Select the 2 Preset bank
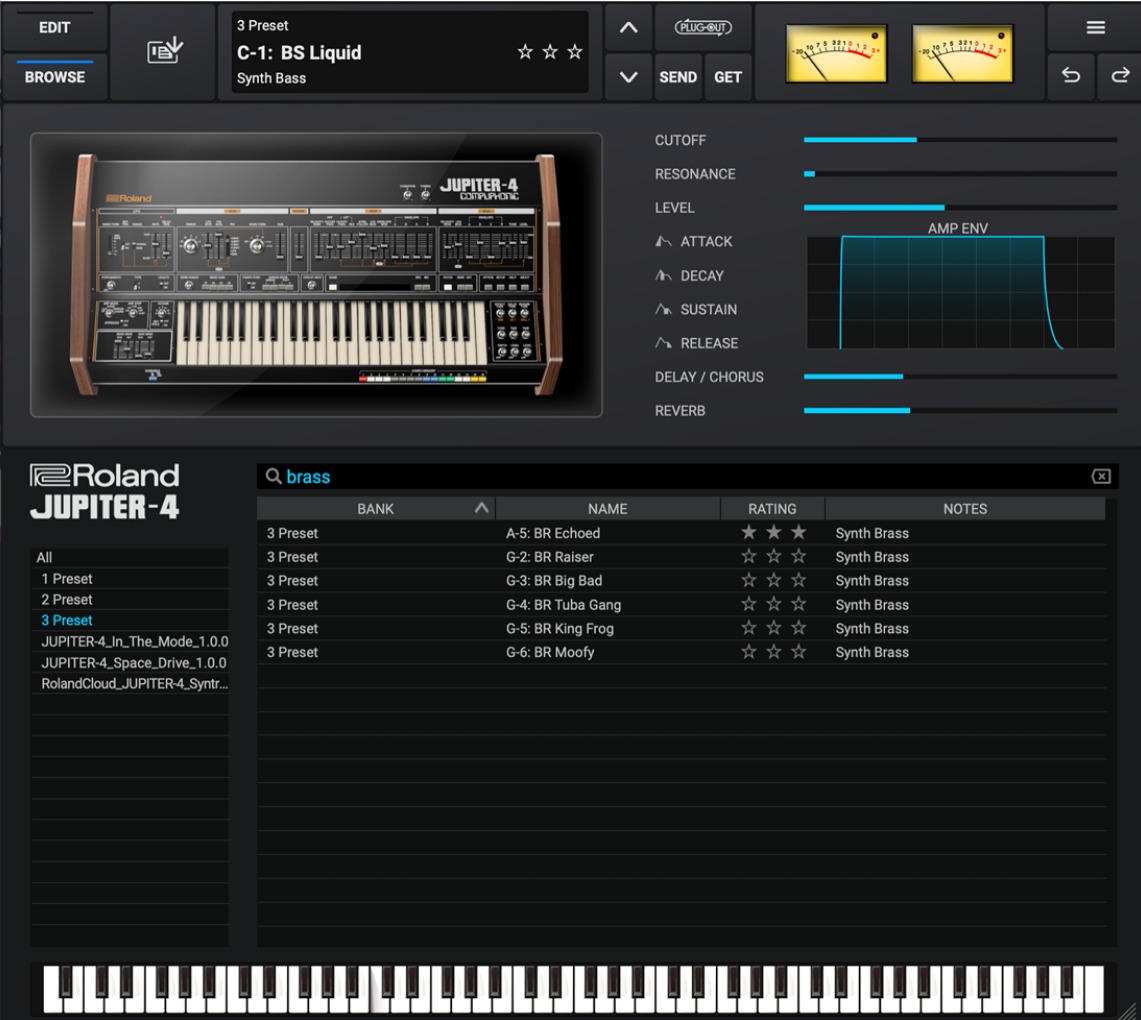Viewport: 1141px width, 1020px height. click(130, 599)
